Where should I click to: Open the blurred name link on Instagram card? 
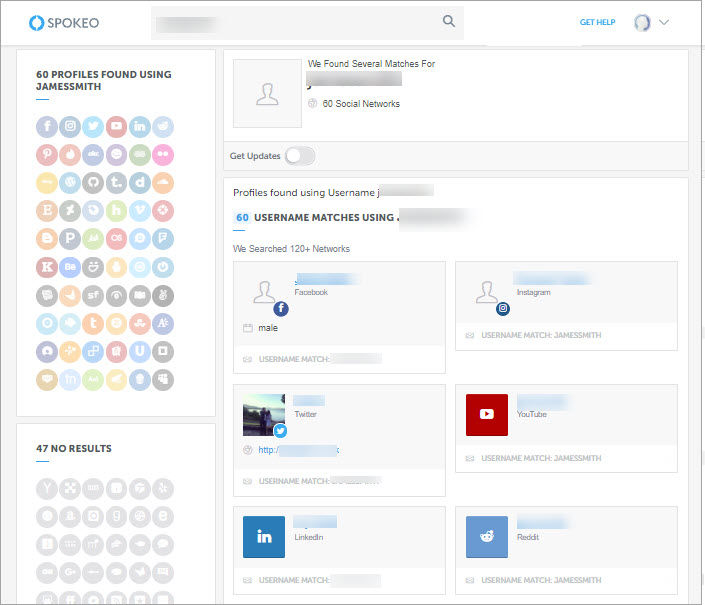pos(553,278)
